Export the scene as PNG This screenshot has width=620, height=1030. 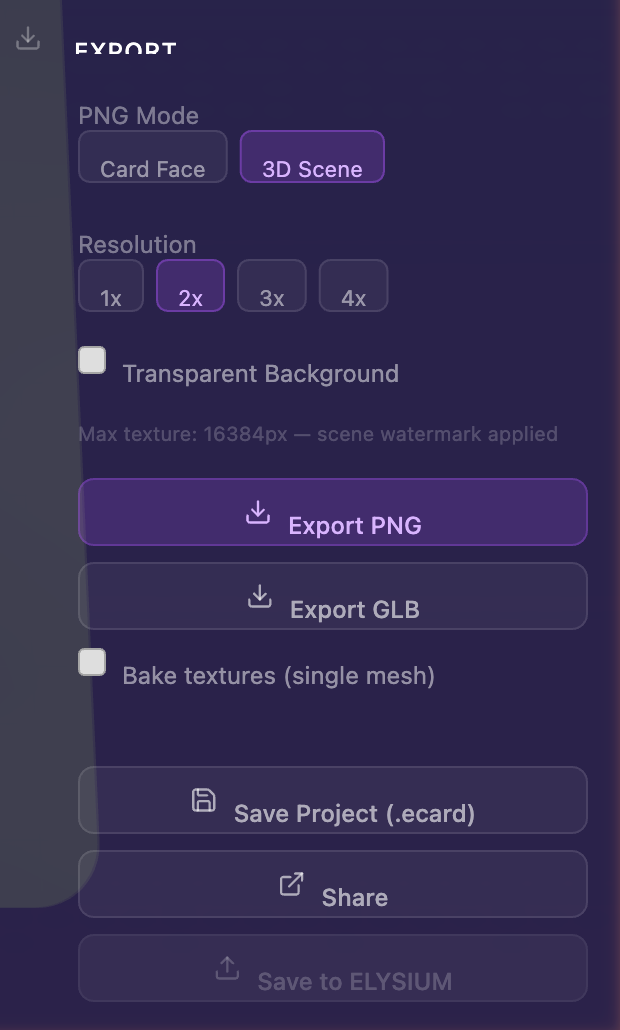pos(333,512)
